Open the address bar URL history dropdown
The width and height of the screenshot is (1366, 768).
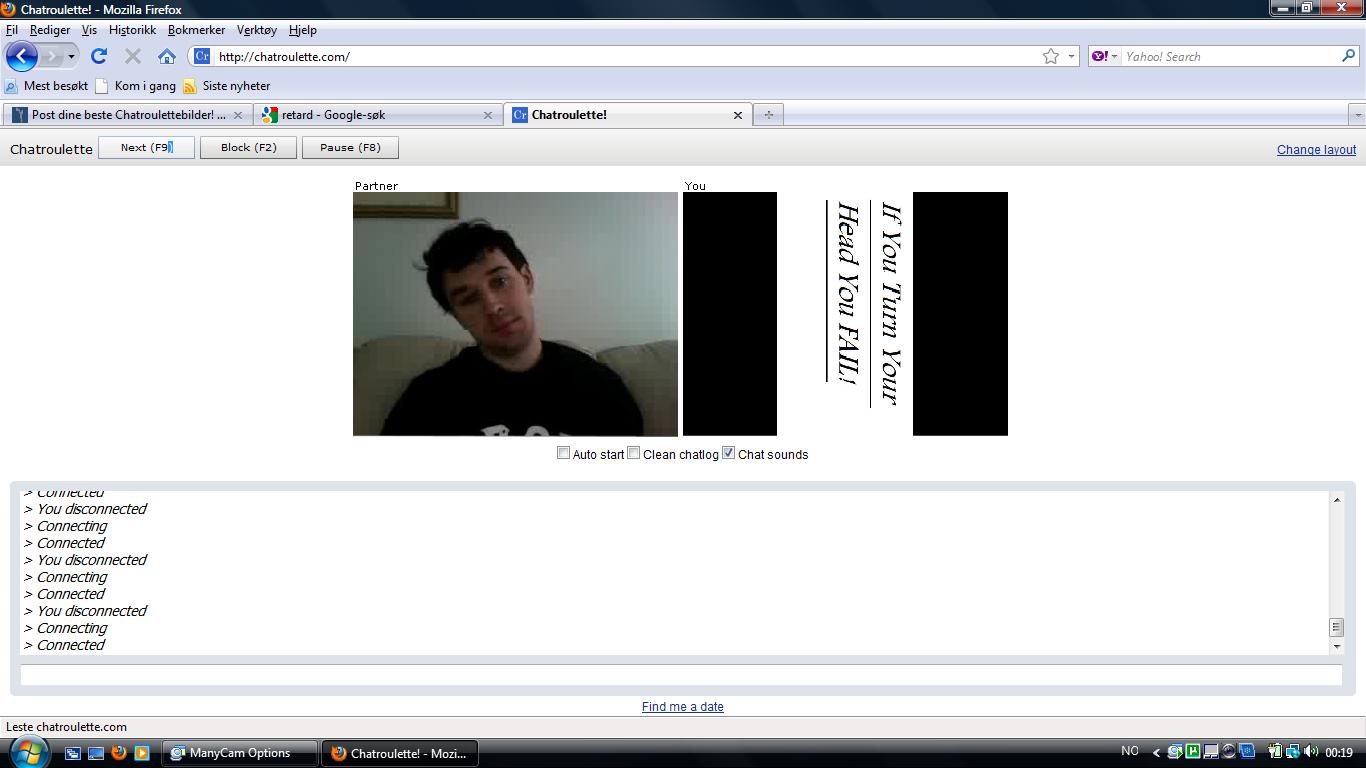point(1071,56)
